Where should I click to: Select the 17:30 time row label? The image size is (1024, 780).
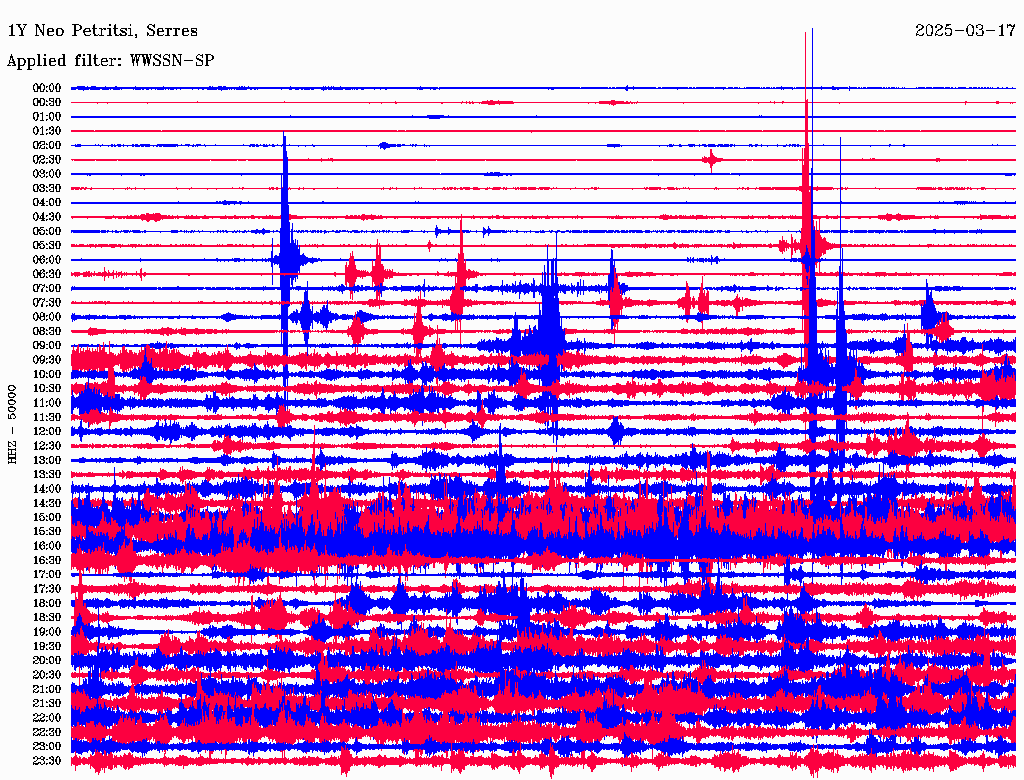coord(46,589)
